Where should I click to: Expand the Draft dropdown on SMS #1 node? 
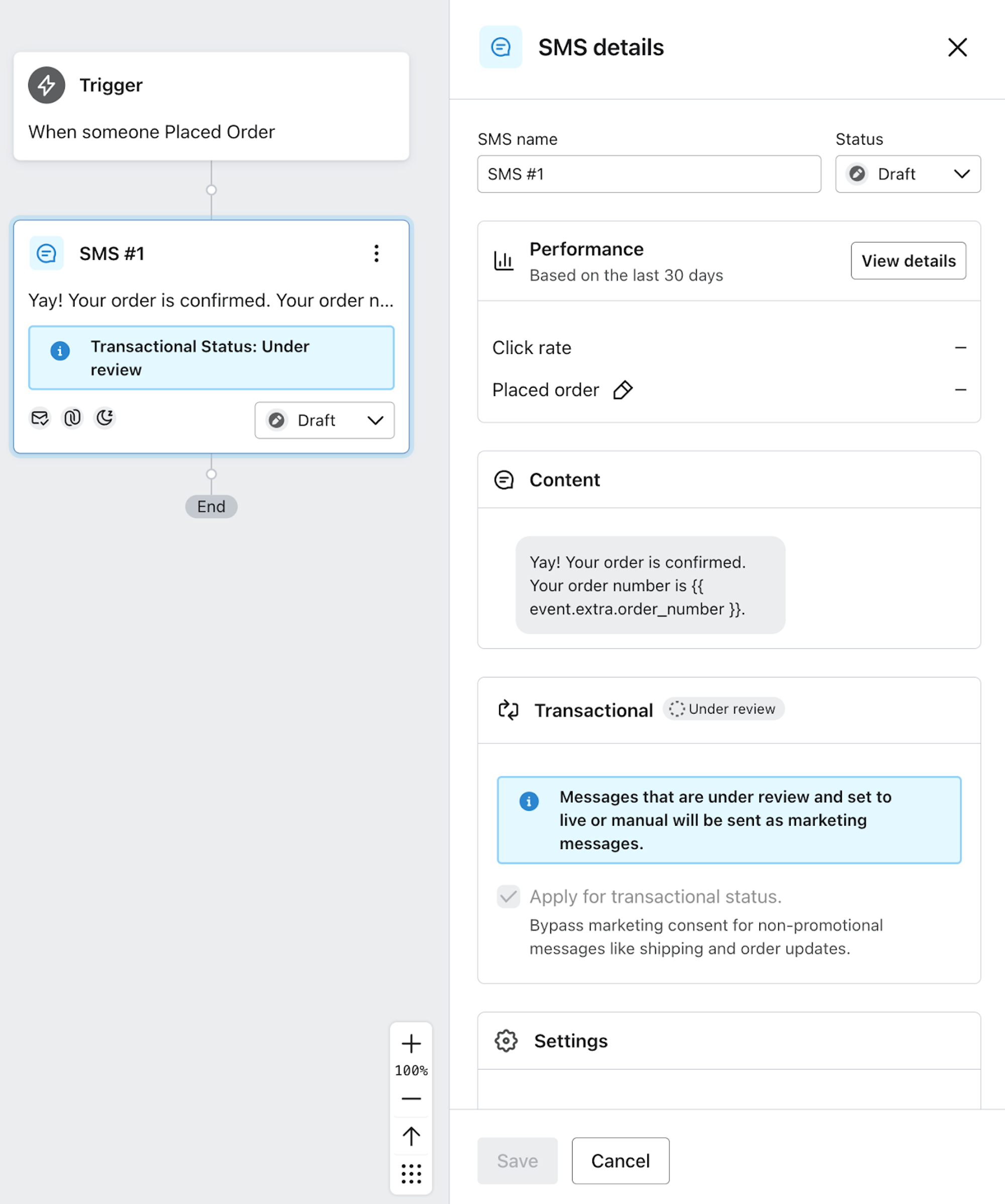(374, 419)
